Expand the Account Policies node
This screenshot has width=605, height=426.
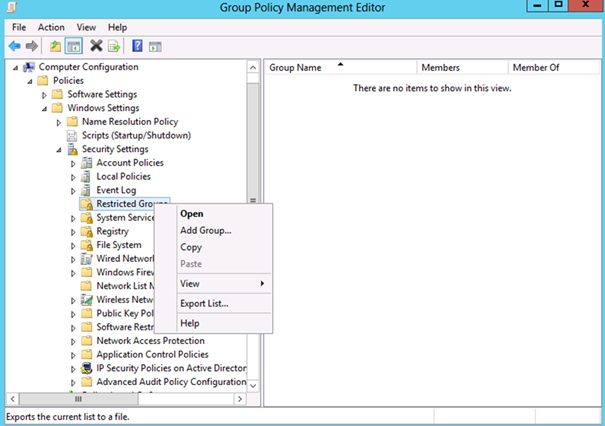[x=73, y=164]
